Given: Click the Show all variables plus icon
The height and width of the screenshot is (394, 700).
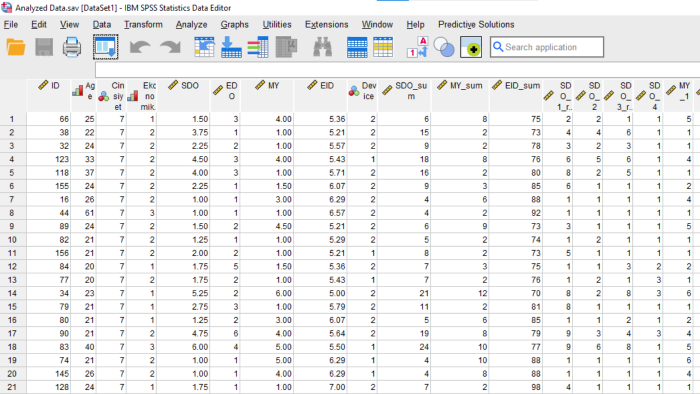Looking at the screenshot, I should 471,47.
